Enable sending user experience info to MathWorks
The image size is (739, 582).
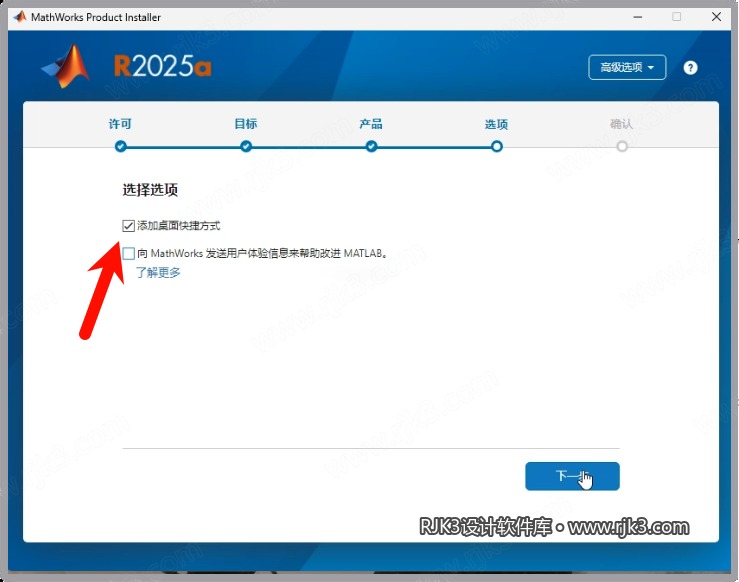click(x=128, y=254)
